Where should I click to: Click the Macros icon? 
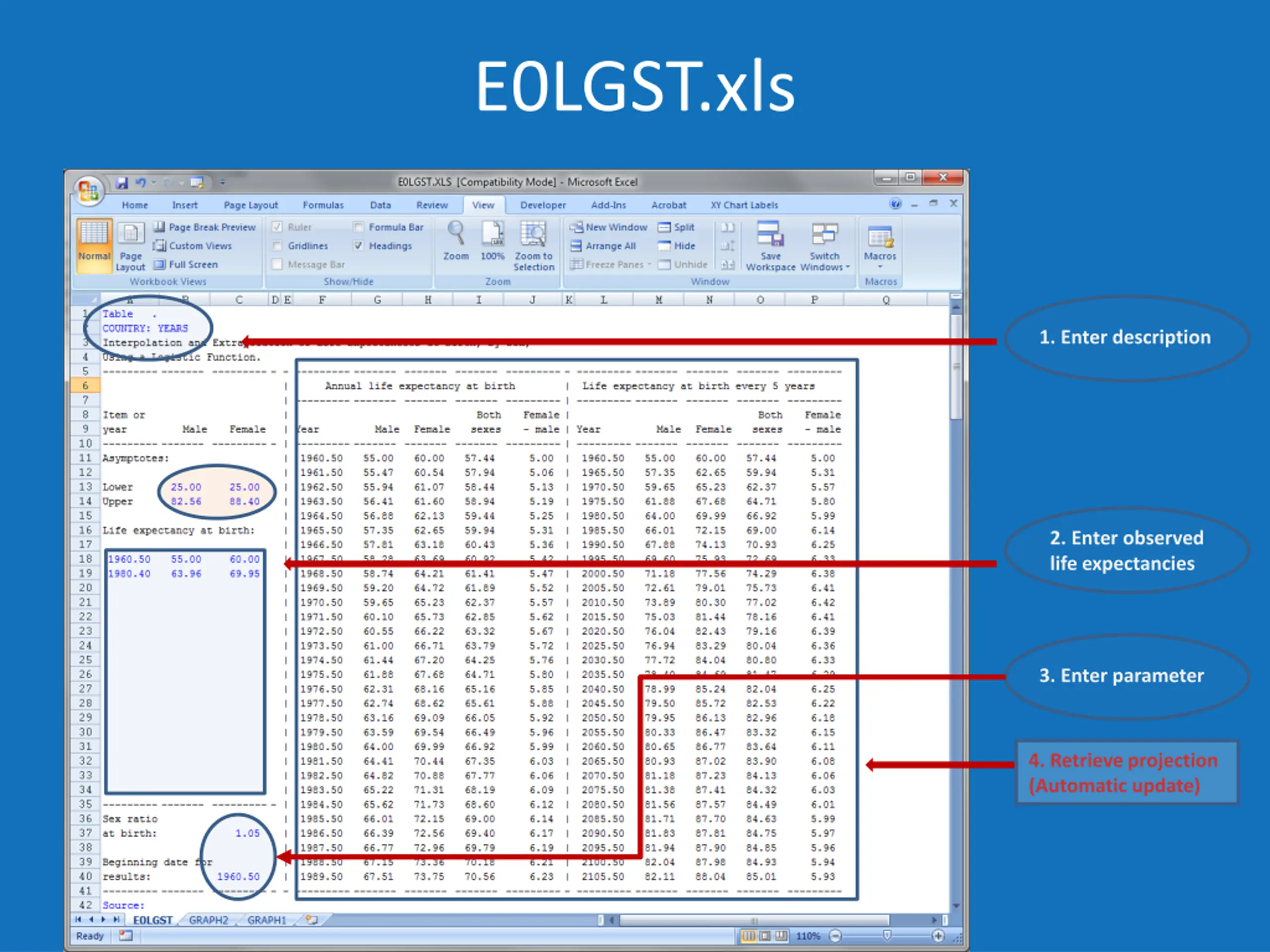click(880, 237)
